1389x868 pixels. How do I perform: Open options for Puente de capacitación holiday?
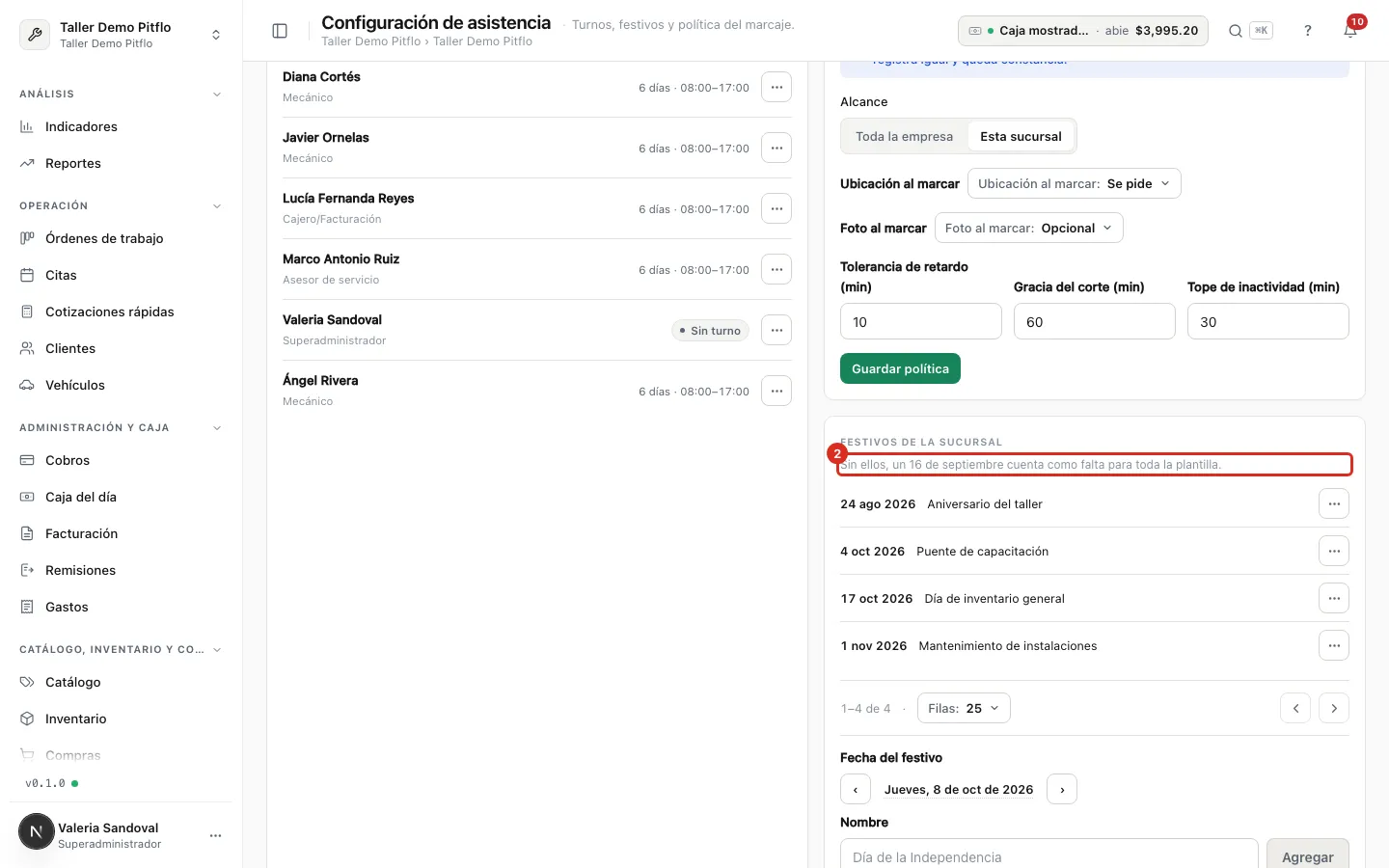click(x=1334, y=551)
